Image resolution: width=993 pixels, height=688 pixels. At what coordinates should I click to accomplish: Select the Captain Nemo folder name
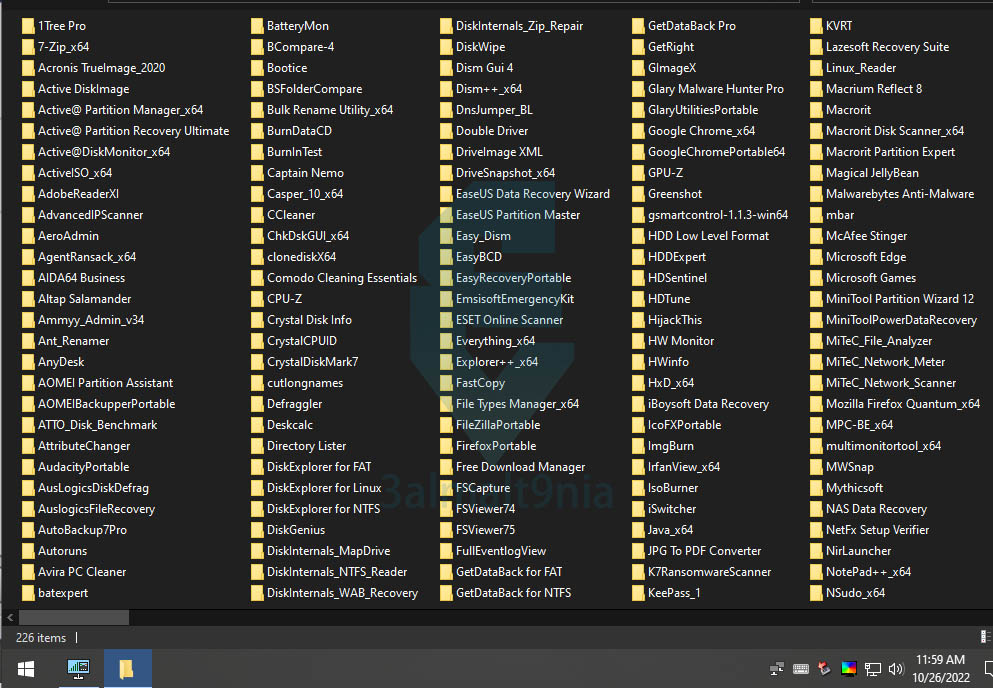tap(305, 173)
